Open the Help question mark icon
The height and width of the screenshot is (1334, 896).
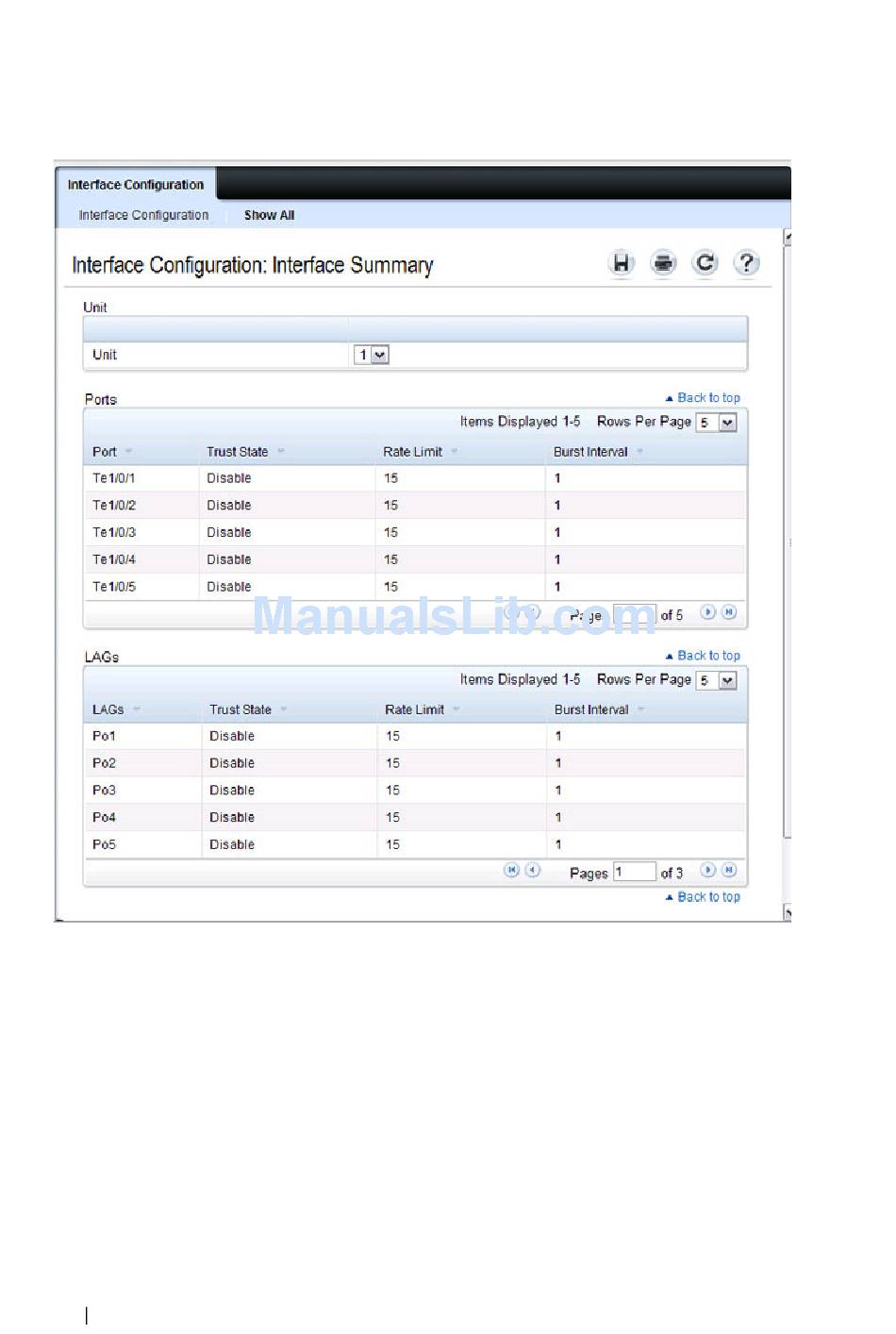pos(746,263)
